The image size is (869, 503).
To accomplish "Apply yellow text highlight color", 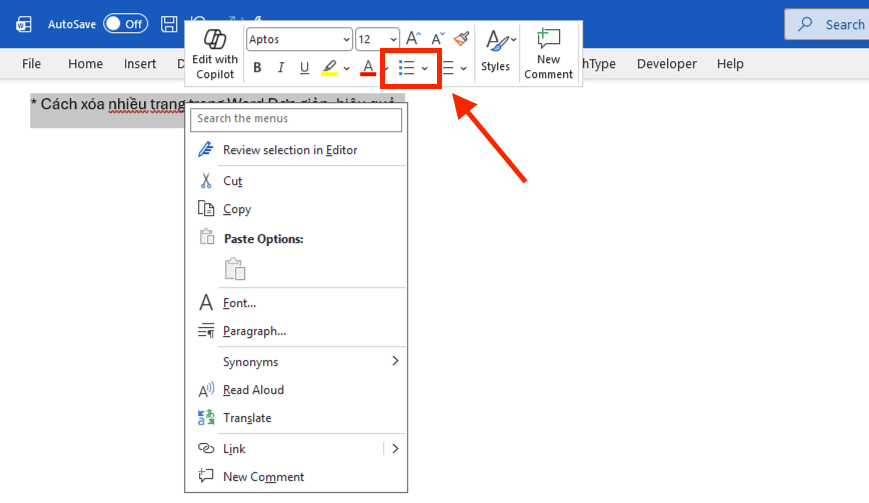I will 329,68.
